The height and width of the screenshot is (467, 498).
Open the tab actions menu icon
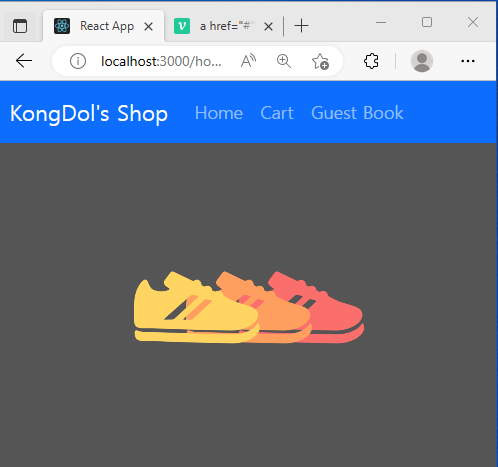(20, 26)
